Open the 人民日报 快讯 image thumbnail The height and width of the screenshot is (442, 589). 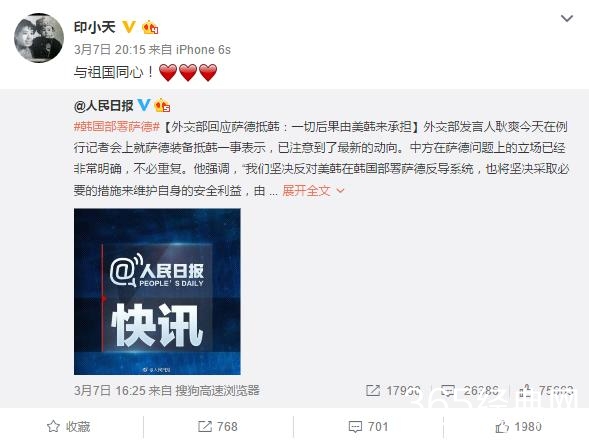pyautogui.click(x=157, y=291)
